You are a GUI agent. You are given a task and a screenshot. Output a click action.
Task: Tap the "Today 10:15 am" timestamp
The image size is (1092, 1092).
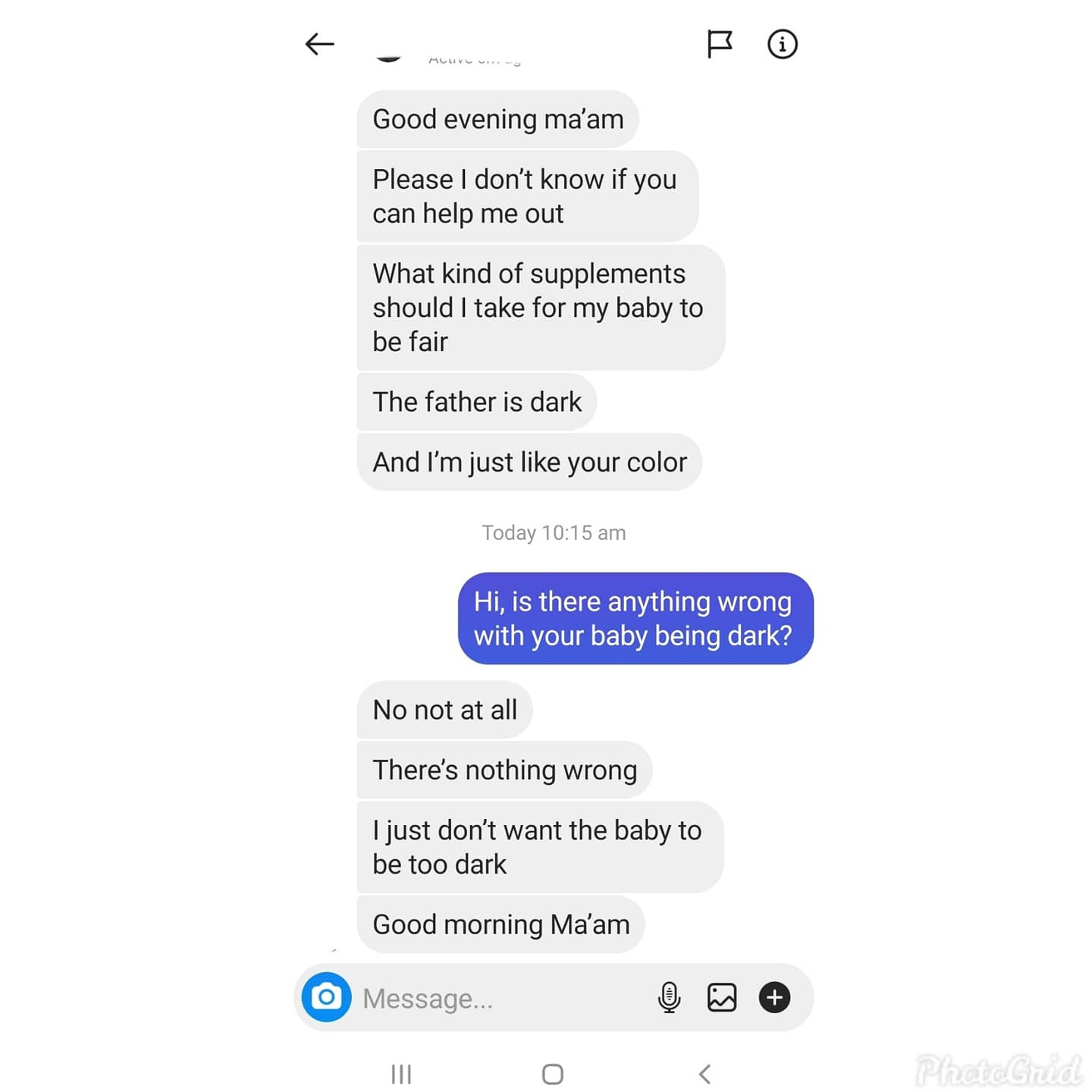tap(554, 532)
